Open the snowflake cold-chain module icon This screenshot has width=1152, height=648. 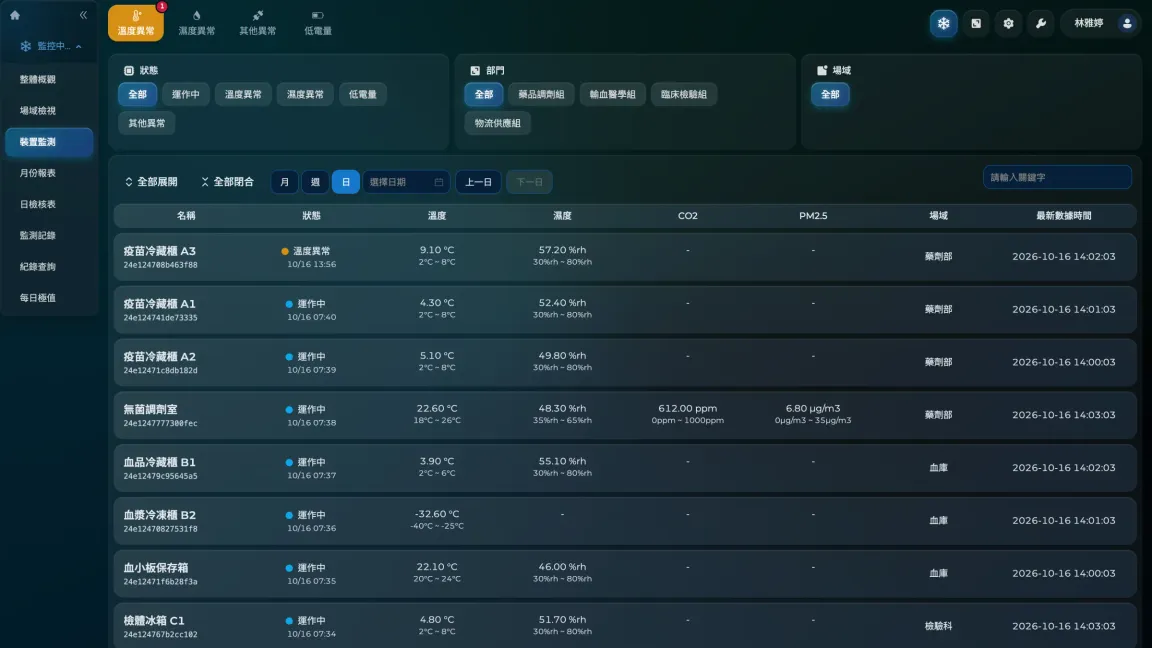pyautogui.click(x=943, y=24)
